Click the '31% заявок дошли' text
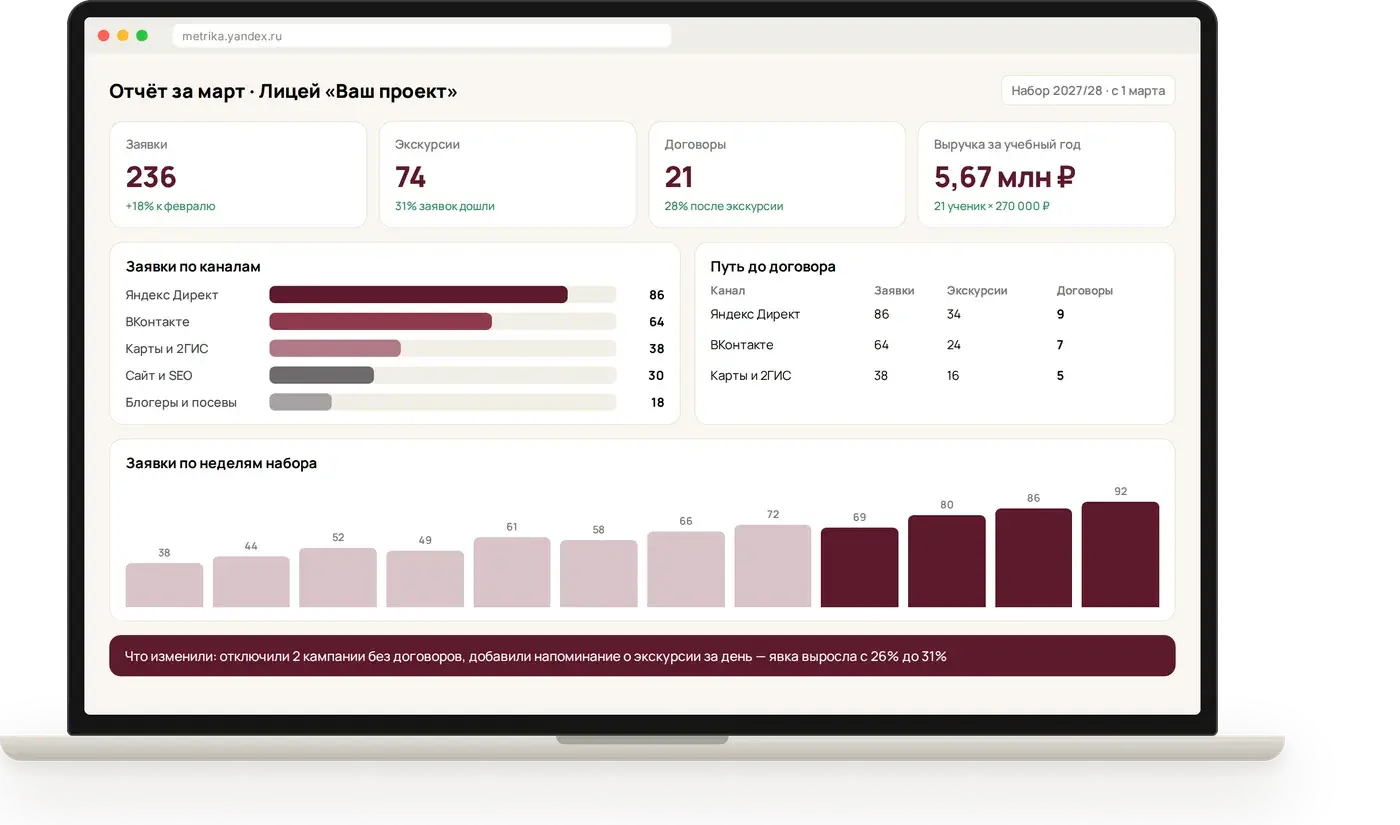 (x=445, y=206)
